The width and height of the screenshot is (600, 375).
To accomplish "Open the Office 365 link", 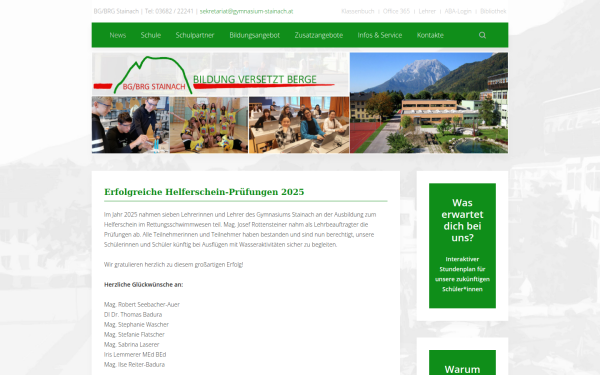I will coord(396,11).
